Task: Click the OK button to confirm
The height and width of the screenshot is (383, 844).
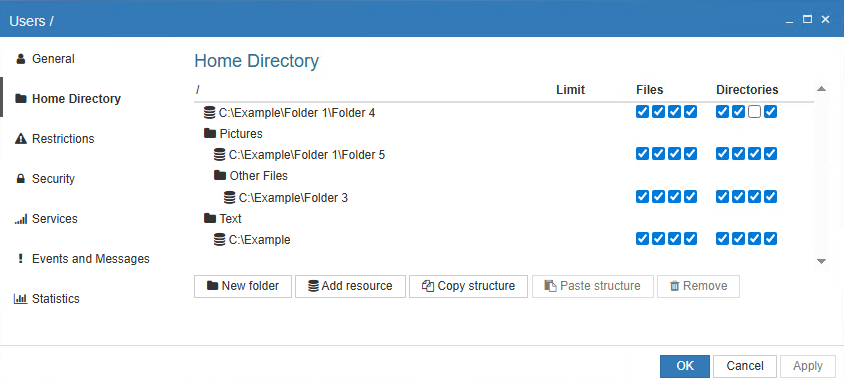Action: [x=685, y=366]
